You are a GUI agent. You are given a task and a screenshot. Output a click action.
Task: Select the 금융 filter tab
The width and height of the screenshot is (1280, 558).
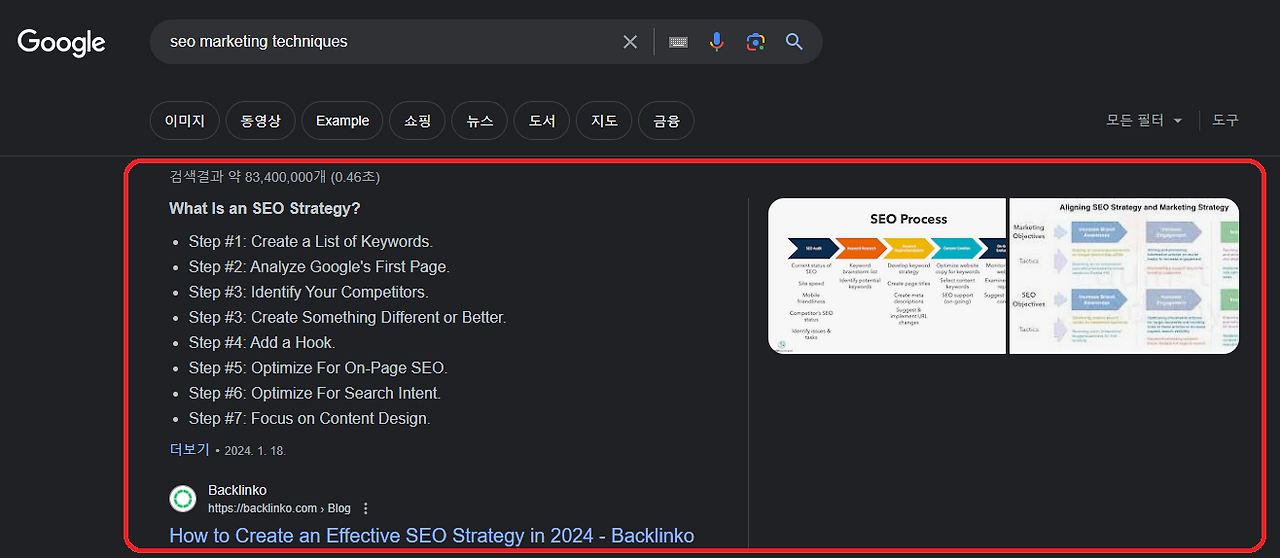[x=666, y=121]
